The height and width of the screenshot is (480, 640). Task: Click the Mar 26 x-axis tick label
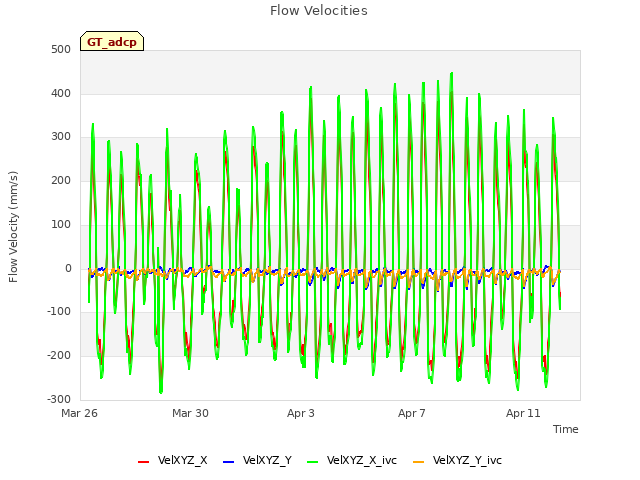80,413
